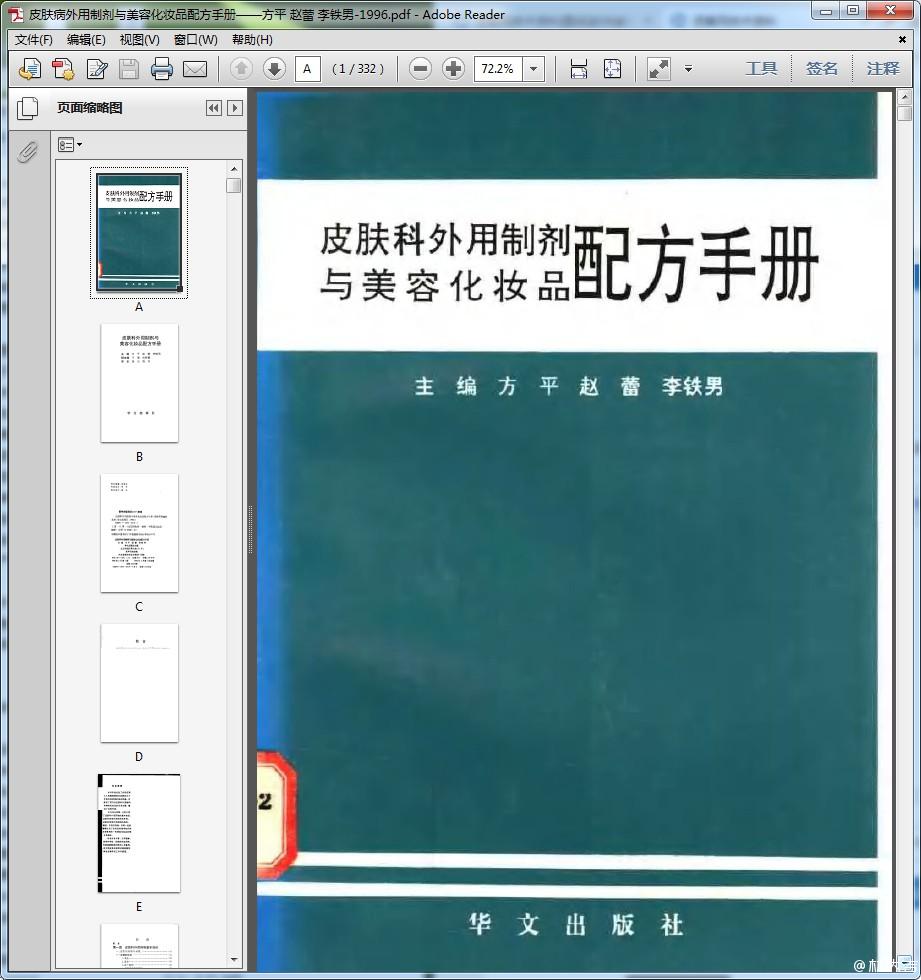Viewport: 921px width, 980px height.
Task: Click the thumbnail panel vertical scrollbar
Action: (x=234, y=500)
